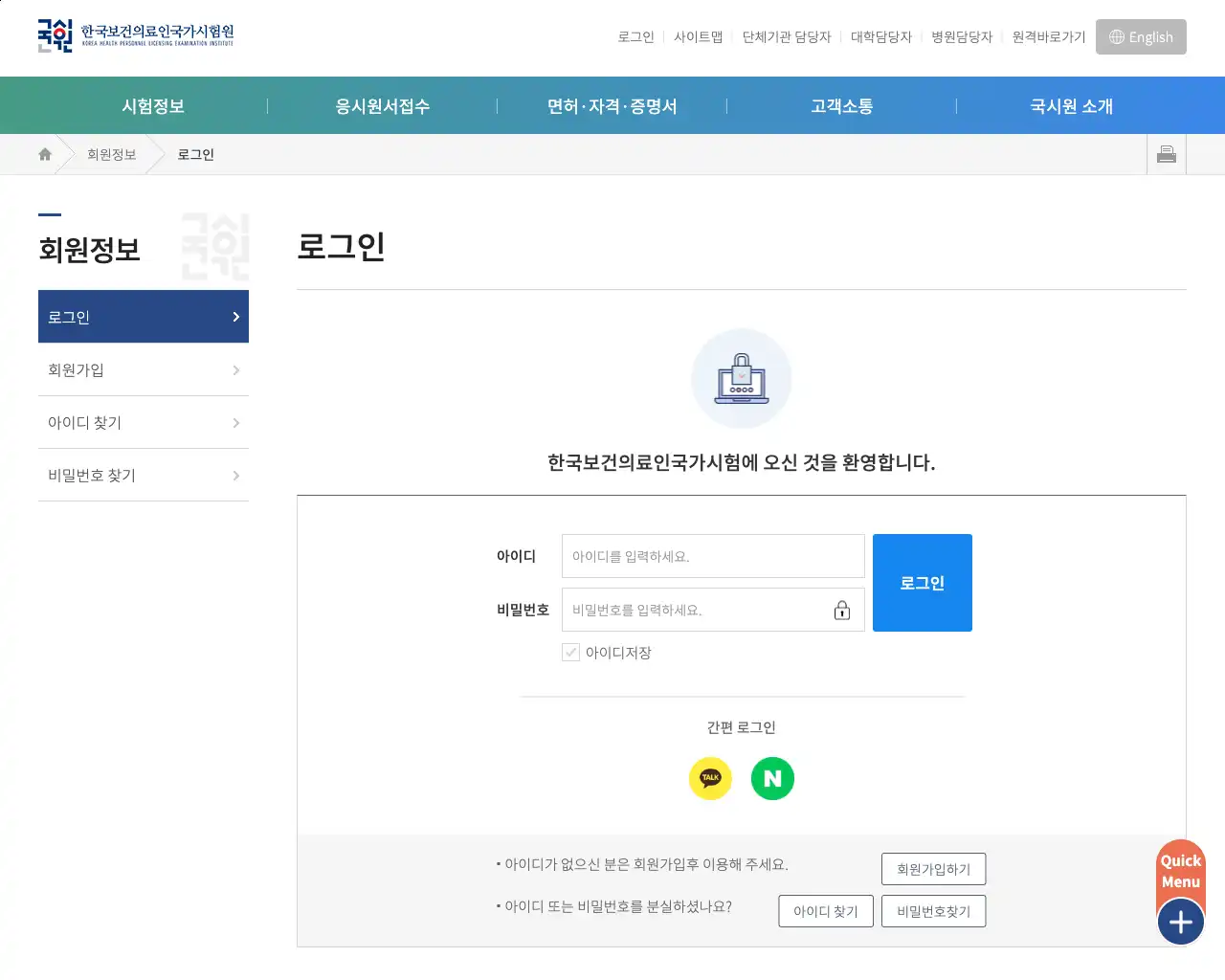
Task: Open the 응시원서접수 main menu
Action: click(383, 106)
